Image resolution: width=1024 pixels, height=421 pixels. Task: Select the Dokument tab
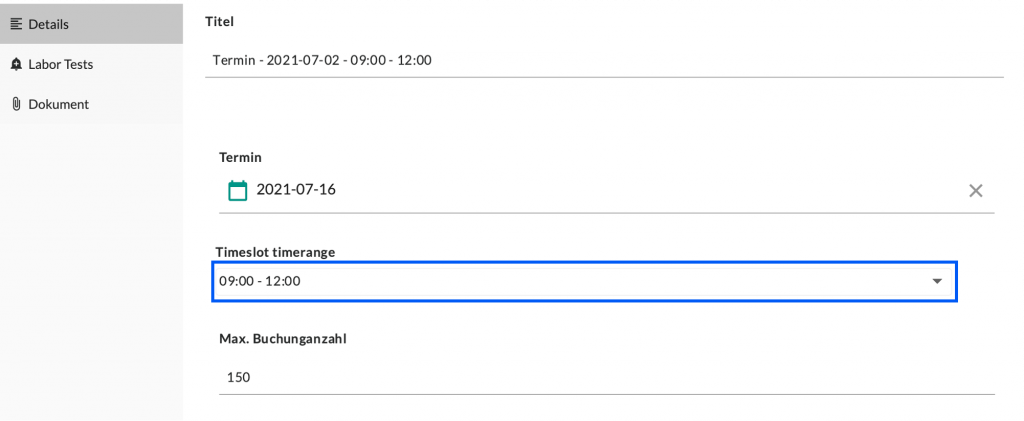coord(59,104)
